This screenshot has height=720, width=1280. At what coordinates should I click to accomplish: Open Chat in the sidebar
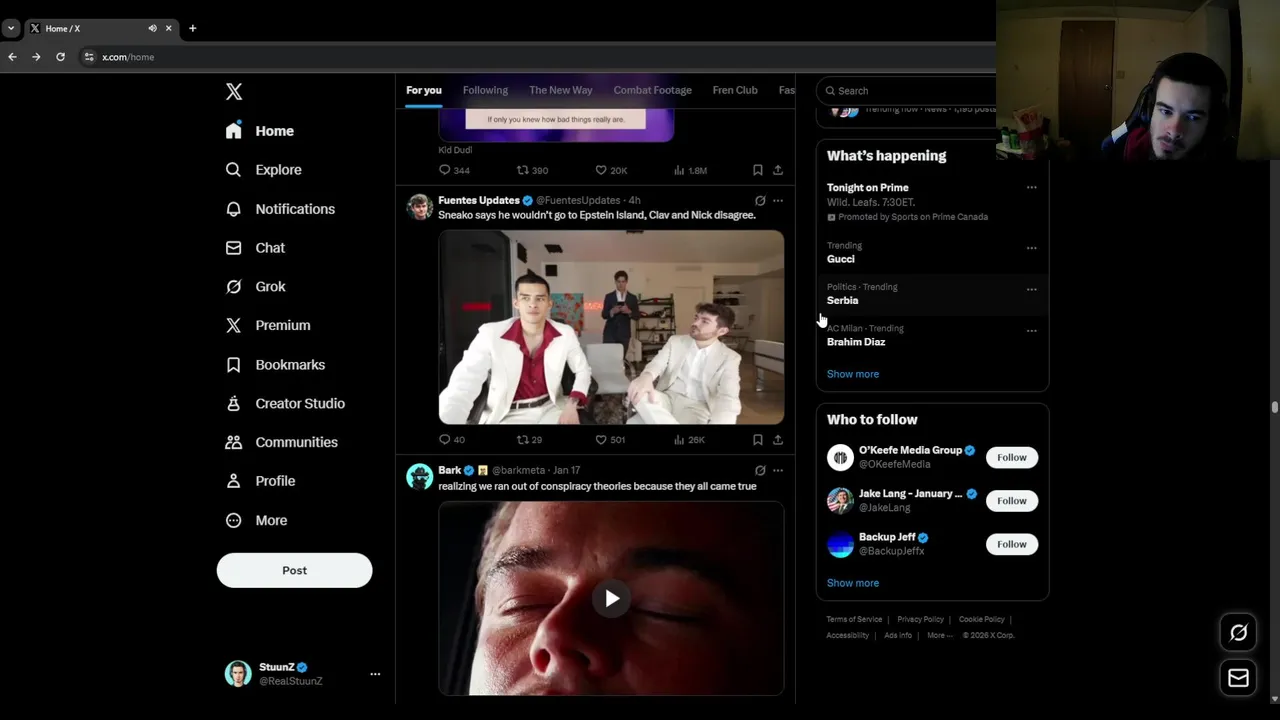tap(255, 248)
